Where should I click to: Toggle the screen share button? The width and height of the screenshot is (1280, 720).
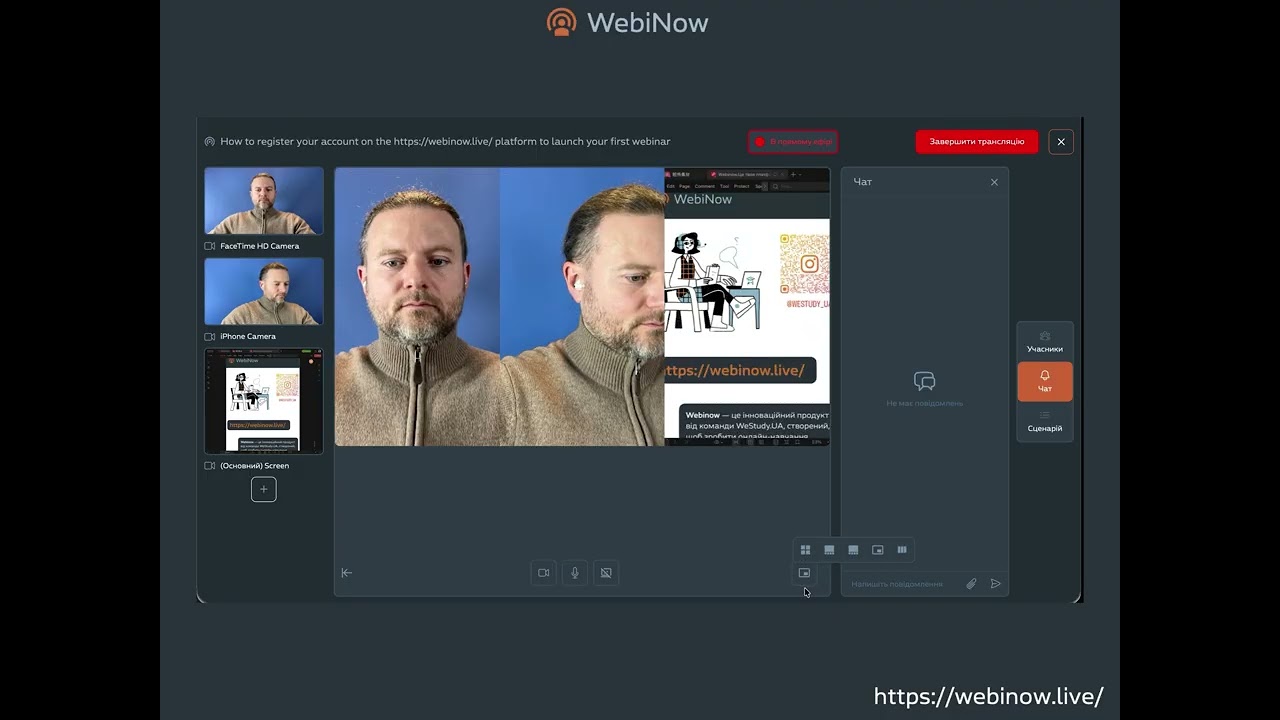605,573
